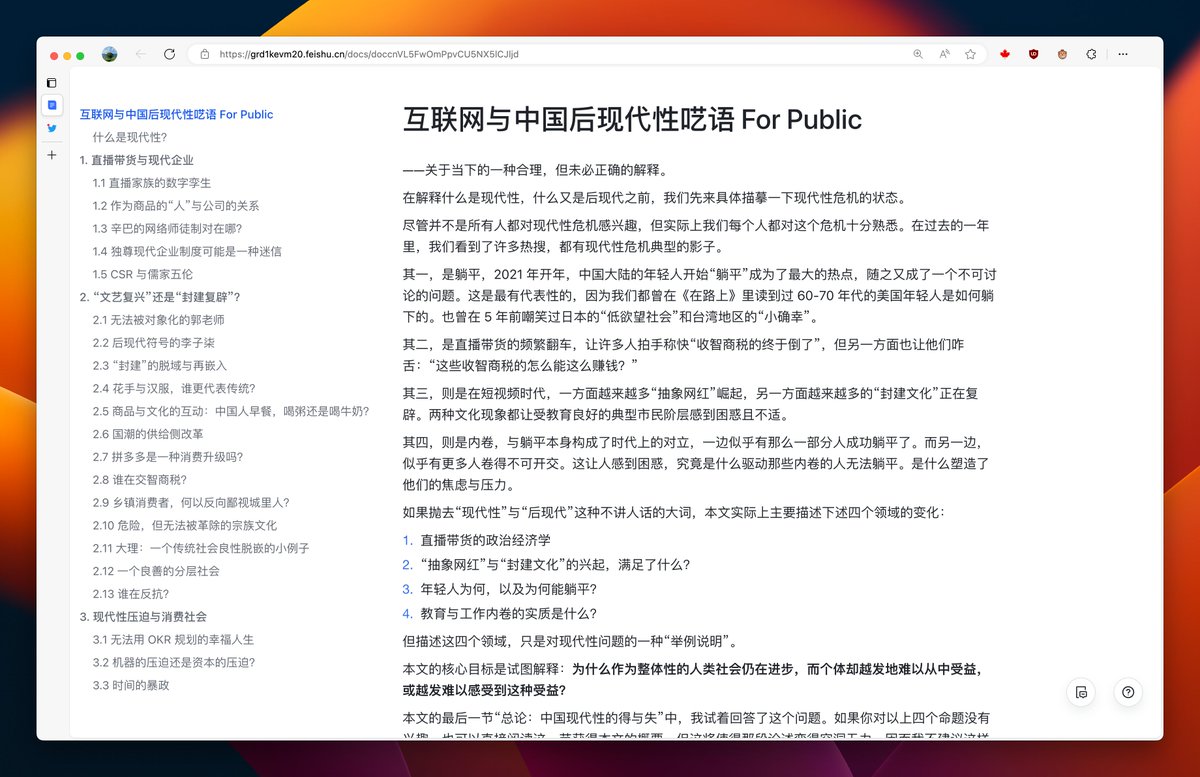Screen dimensions: 1200x777
Task: Jump to 2.3 “封建”的脱域与再嵌入
Action: (x=160, y=365)
